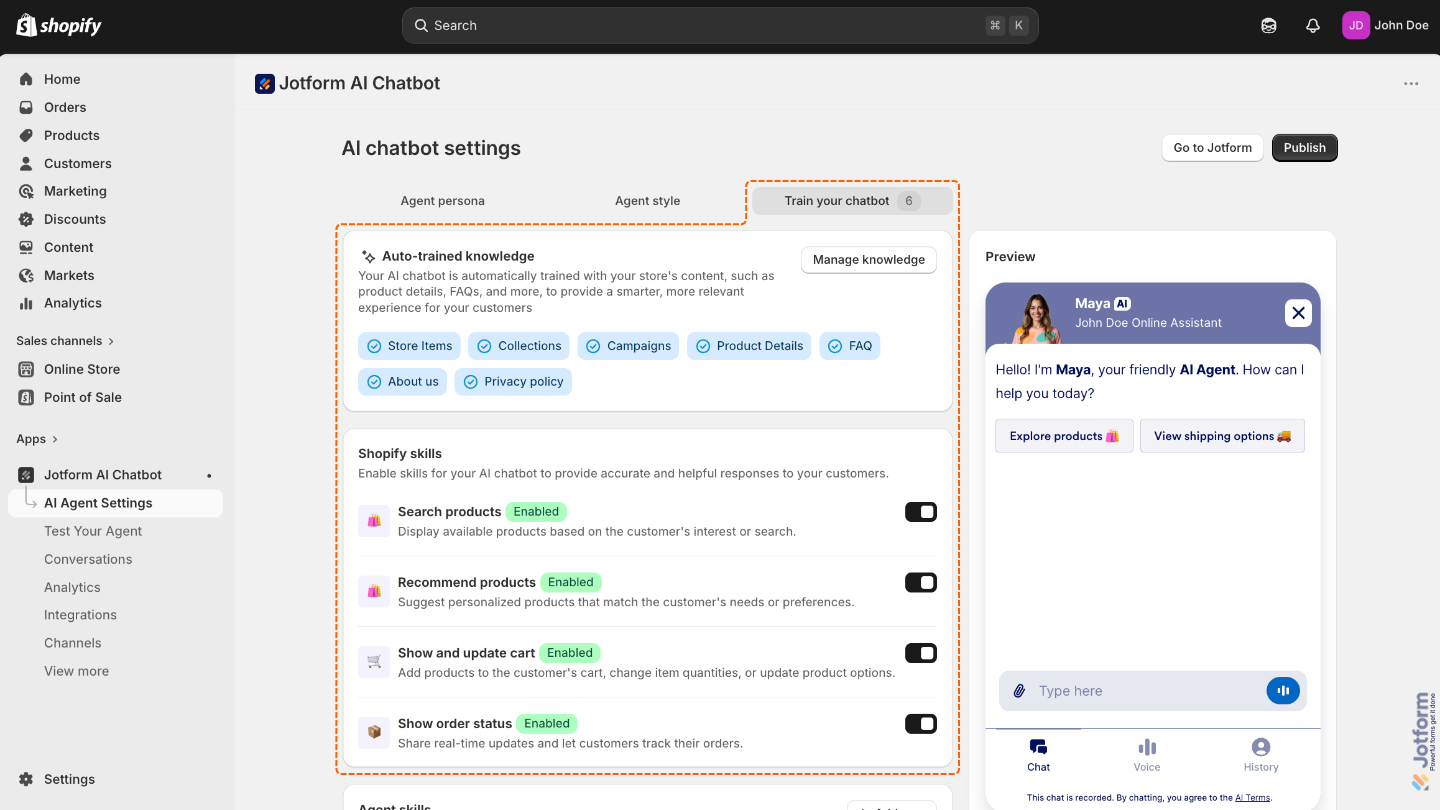This screenshot has width=1440, height=810.
Task: Click the attachment paperclip in the chat input
Action: (x=1020, y=690)
